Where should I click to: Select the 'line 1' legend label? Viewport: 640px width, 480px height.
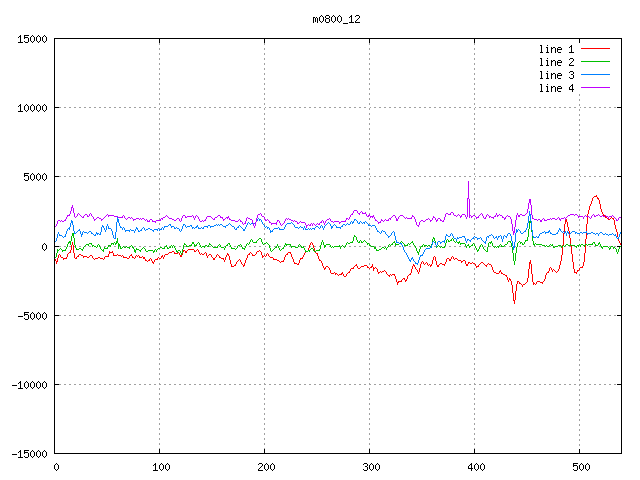click(556, 49)
